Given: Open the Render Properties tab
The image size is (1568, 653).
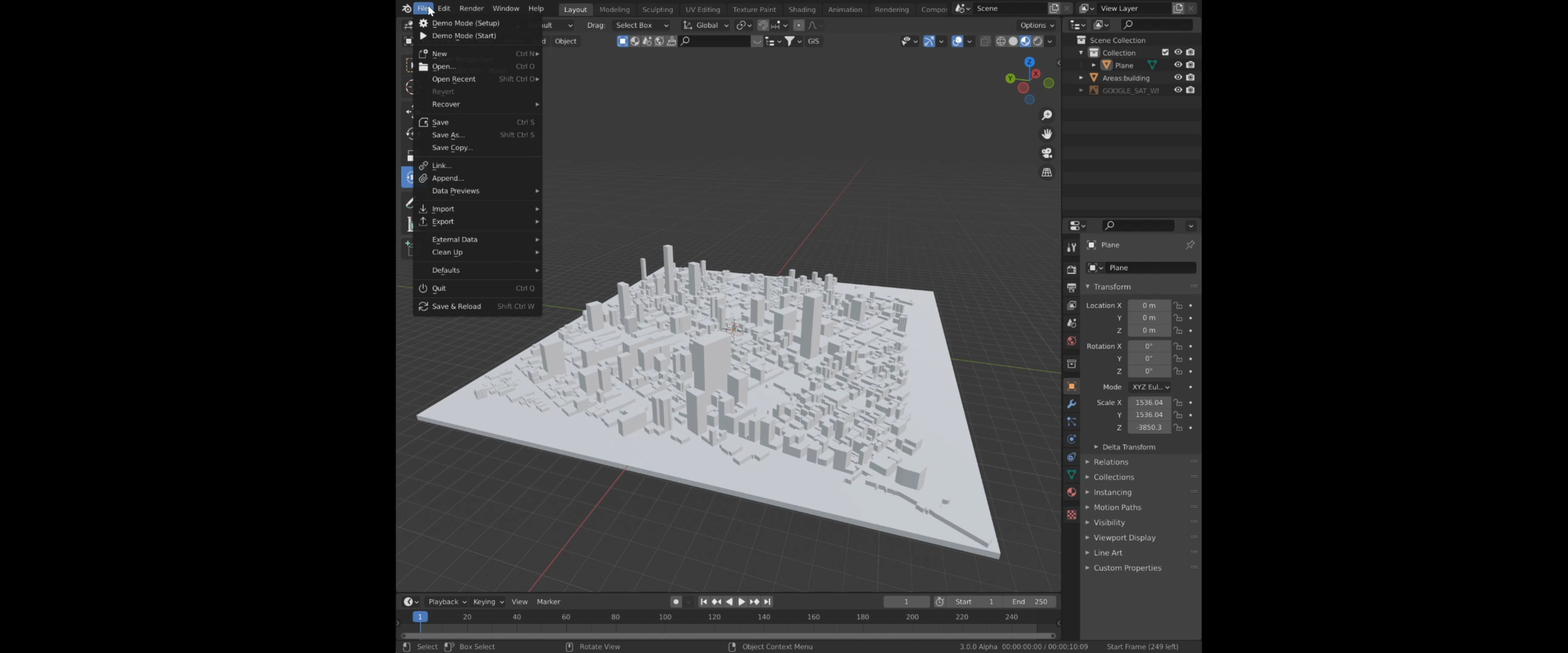Looking at the screenshot, I should tap(1071, 268).
